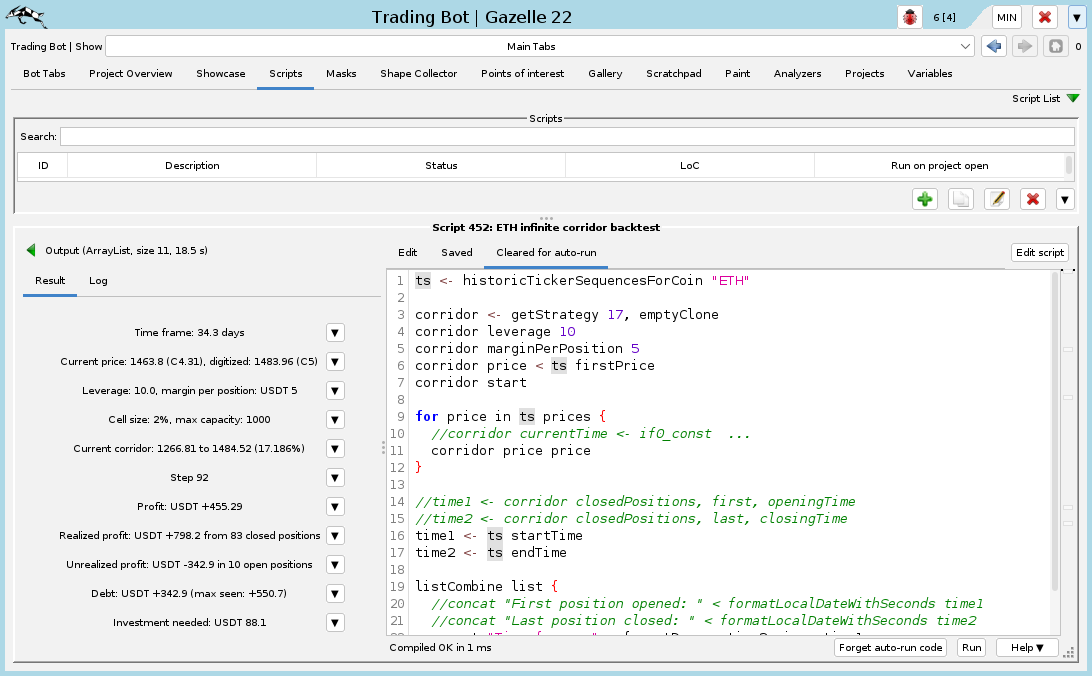Select the Saved tab in editor
This screenshot has height=676, width=1092.
pos(457,253)
